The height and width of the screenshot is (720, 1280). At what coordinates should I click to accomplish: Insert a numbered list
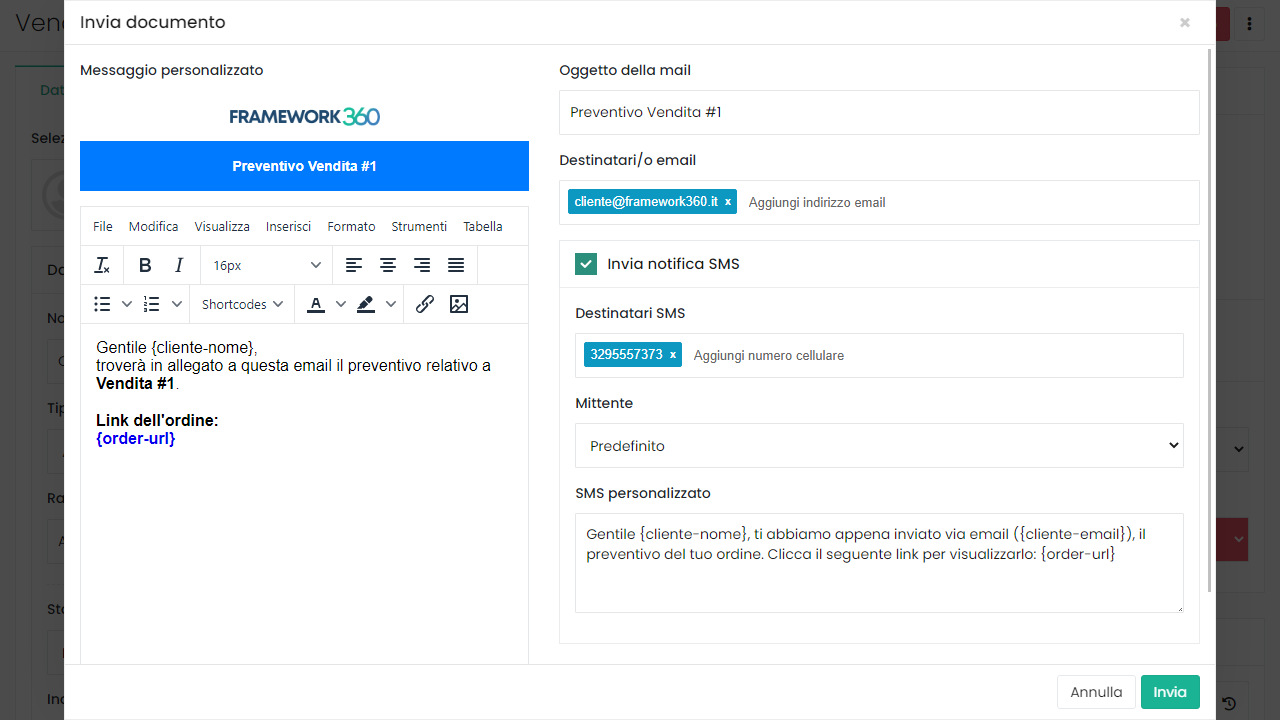(x=152, y=304)
